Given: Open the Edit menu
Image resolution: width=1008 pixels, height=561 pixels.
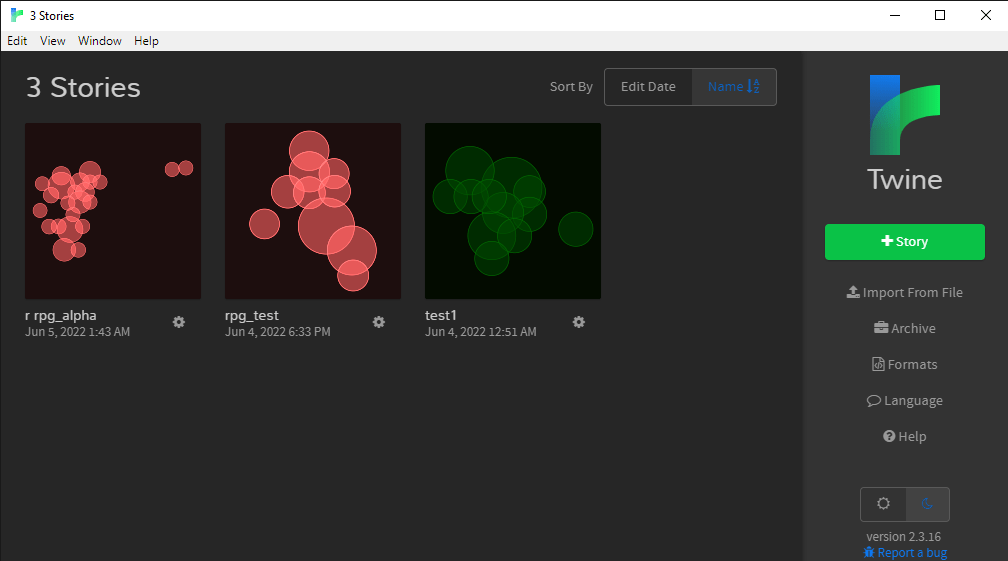Looking at the screenshot, I should pos(17,41).
